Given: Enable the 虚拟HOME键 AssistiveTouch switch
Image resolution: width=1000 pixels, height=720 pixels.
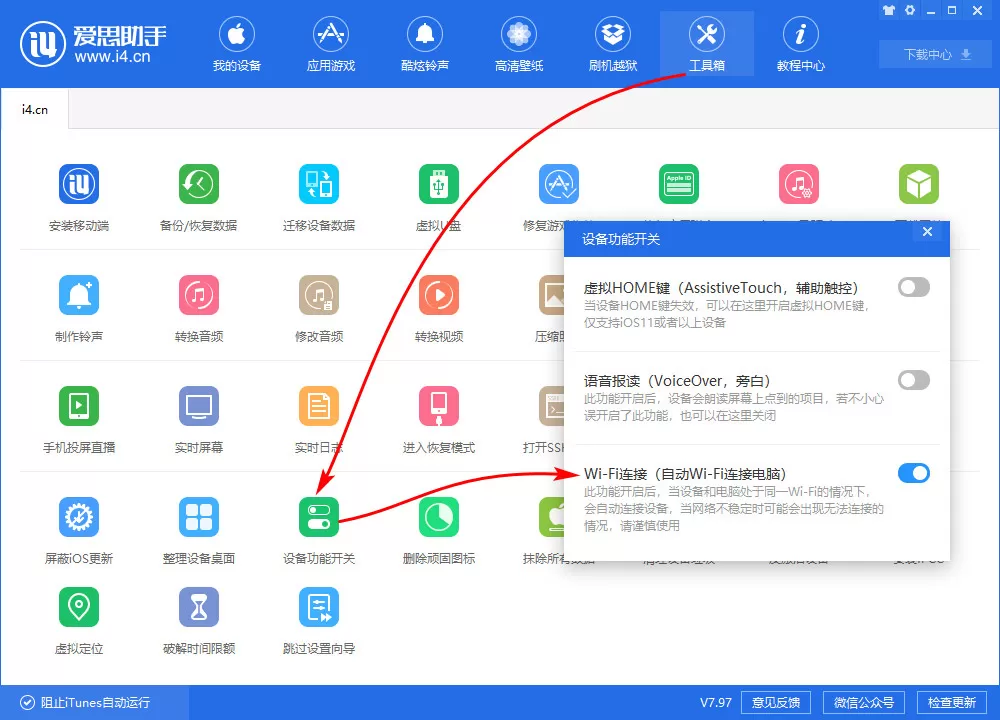Looking at the screenshot, I should 913,287.
